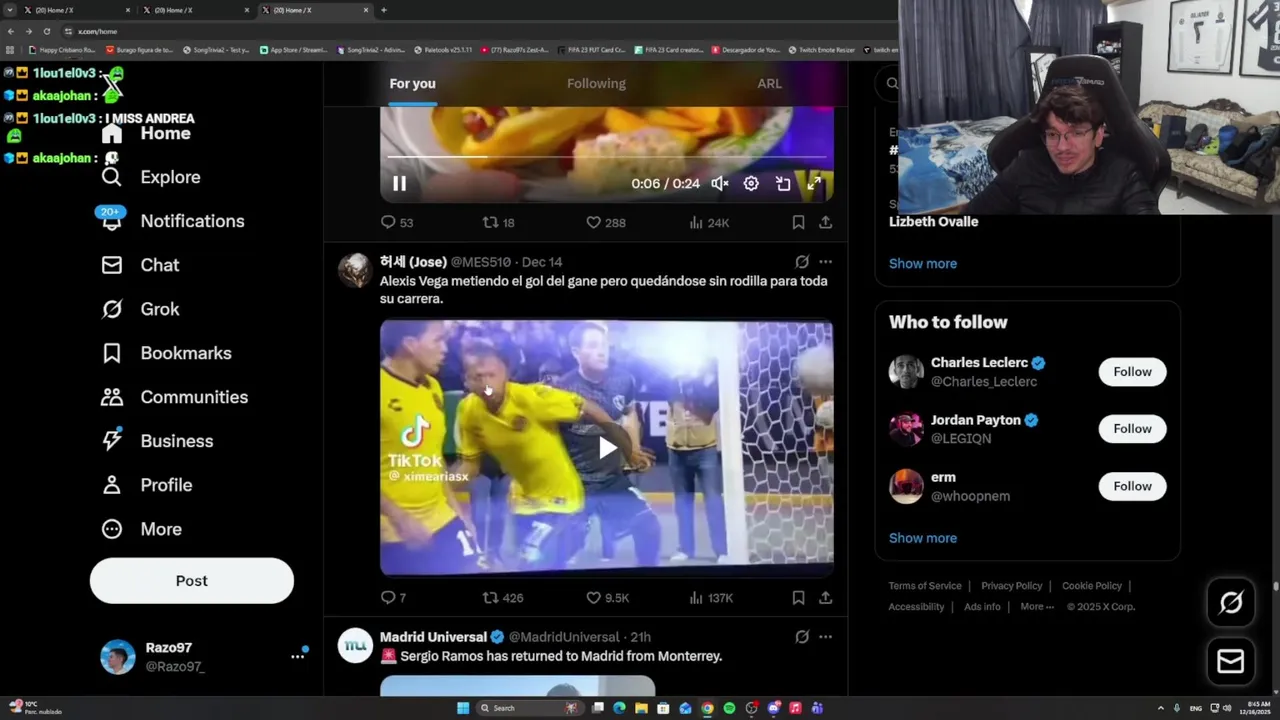Open Madrid Universal profile name
This screenshot has height=720, width=1280.
coord(433,637)
